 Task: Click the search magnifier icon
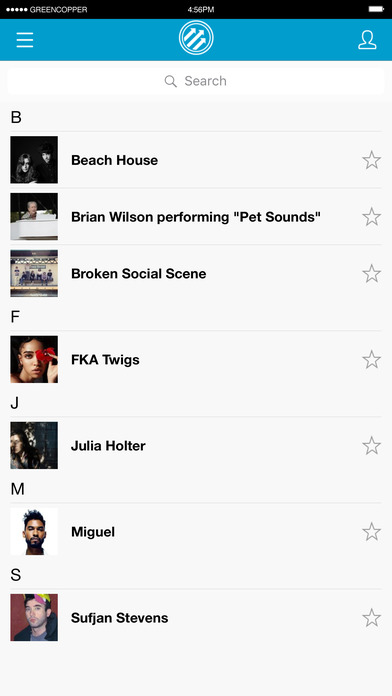tap(170, 81)
